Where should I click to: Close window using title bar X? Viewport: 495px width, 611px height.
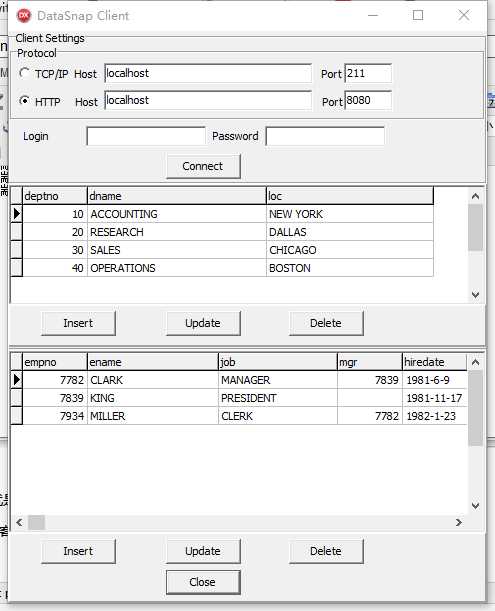[x=464, y=15]
